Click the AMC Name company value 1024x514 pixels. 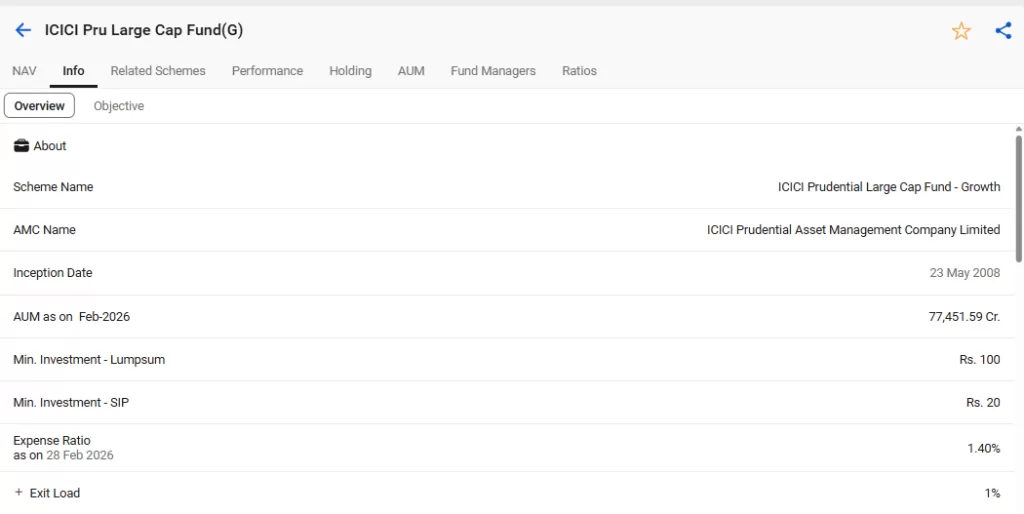coord(852,230)
